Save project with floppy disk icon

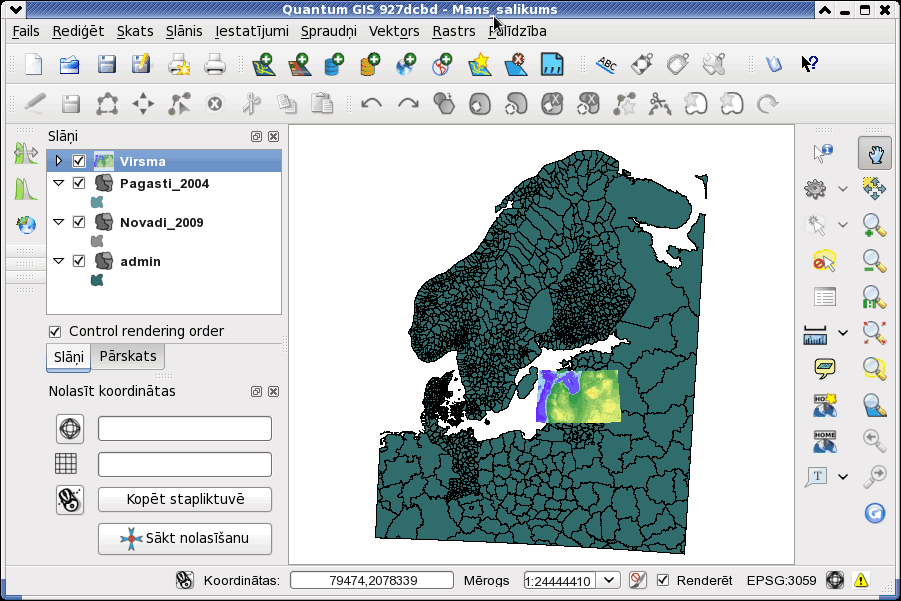(106, 64)
